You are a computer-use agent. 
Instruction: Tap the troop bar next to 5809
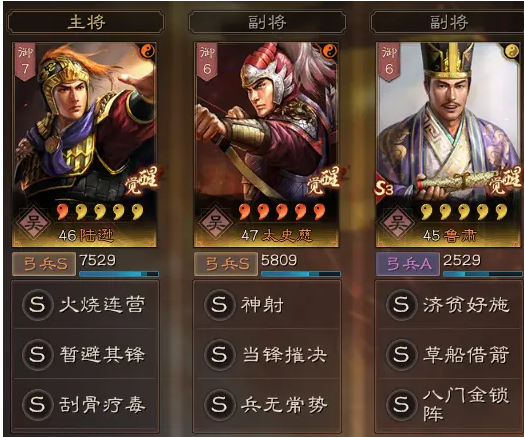click(x=301, y=274)
